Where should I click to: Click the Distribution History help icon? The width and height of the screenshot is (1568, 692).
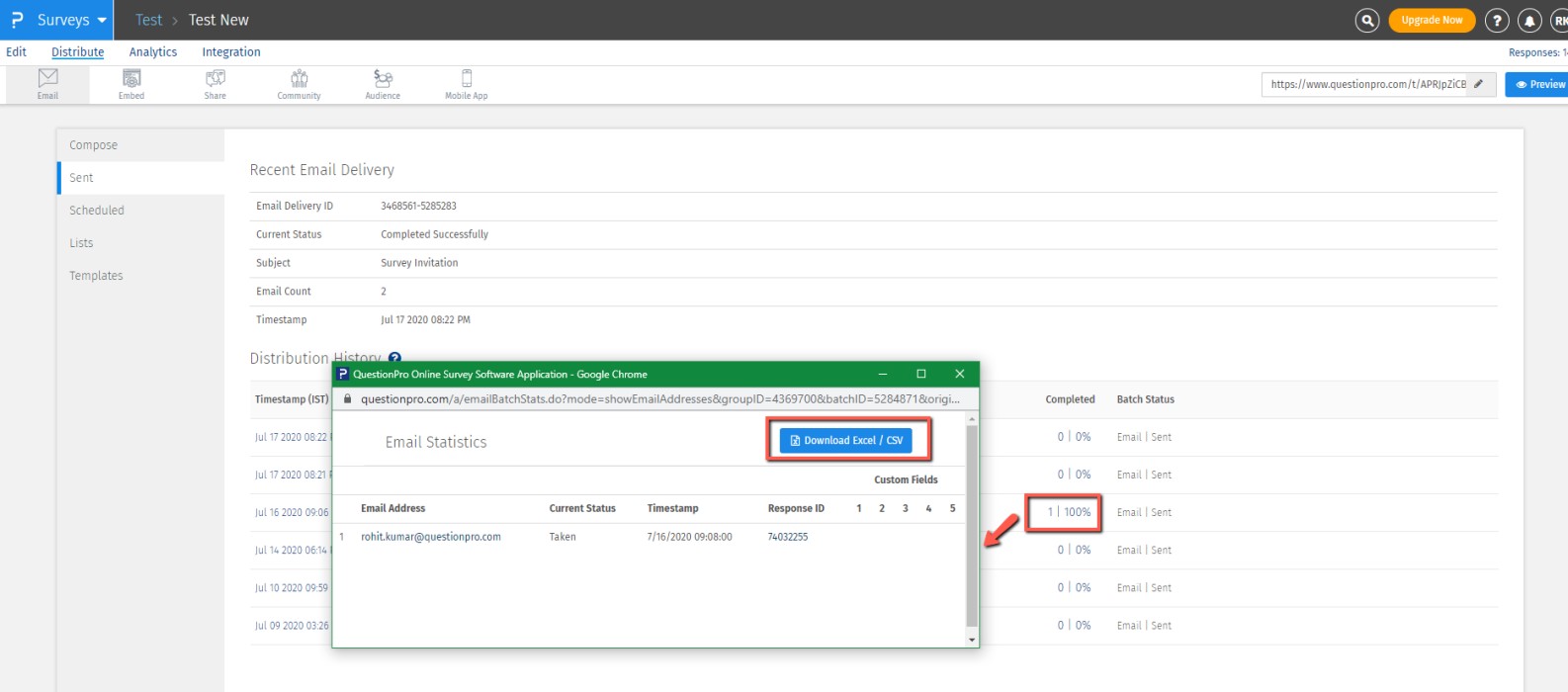pos(394,358)
